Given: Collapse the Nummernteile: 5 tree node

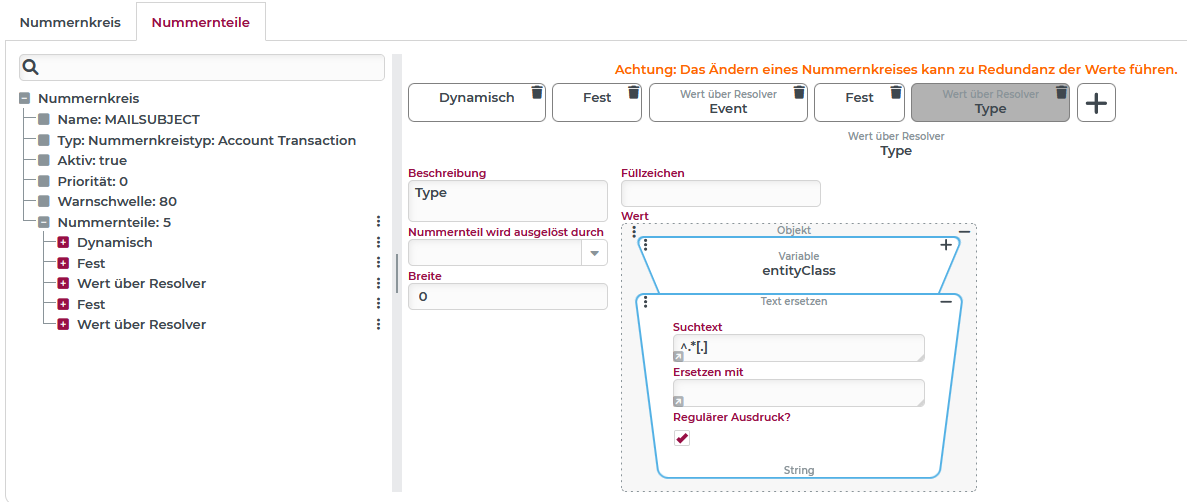Looking at the screenshot, I should 44,222.
